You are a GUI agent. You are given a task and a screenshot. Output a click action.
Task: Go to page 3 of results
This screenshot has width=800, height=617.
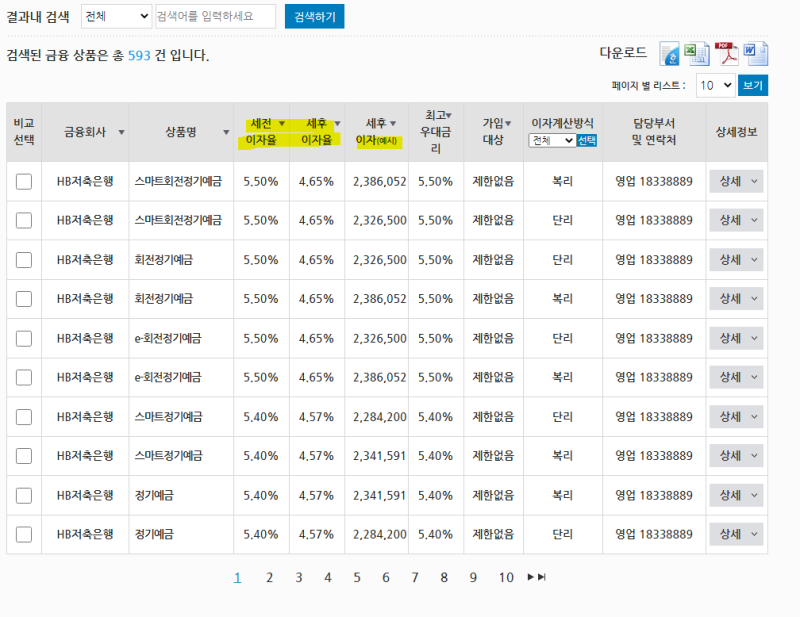298,577
